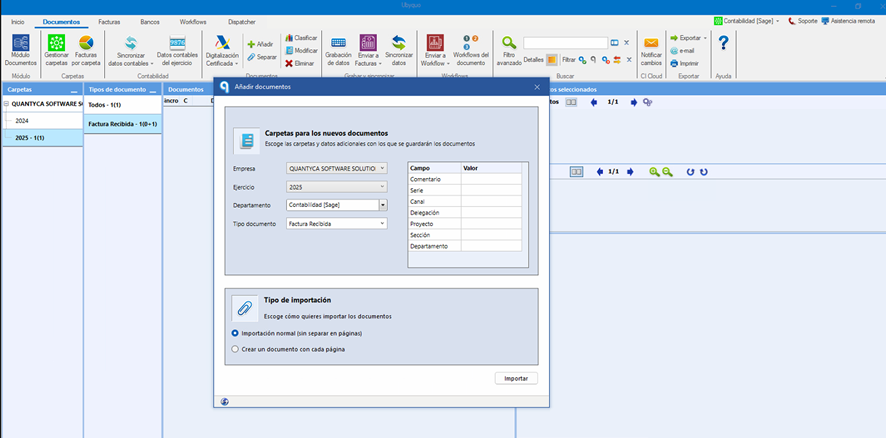886x438 pixels.
Task: Open the Departamento combo box arrow
Action: click(383, 205)
